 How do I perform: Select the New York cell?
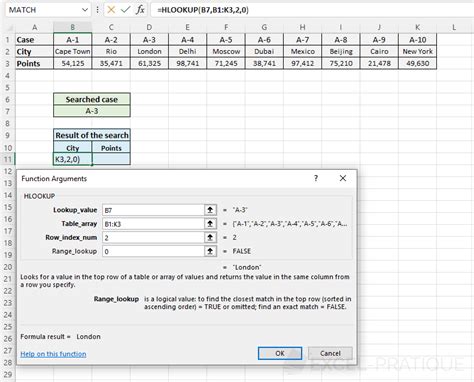417,52
